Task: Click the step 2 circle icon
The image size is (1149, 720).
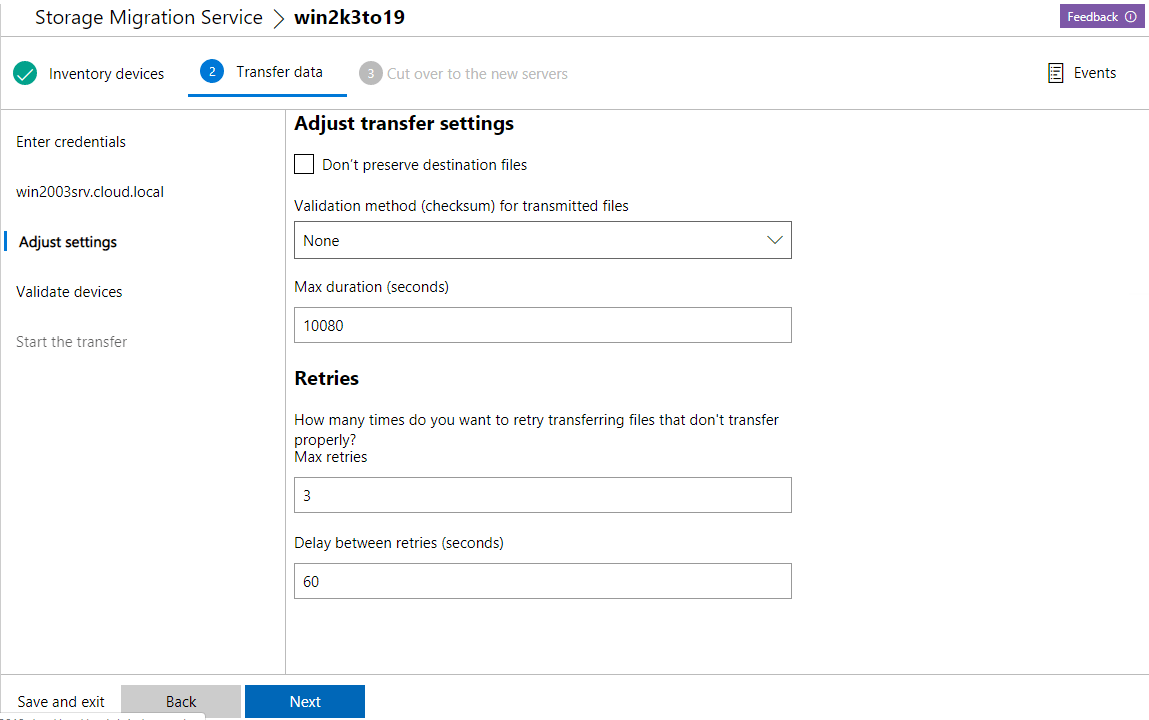Action: [211, 71]
